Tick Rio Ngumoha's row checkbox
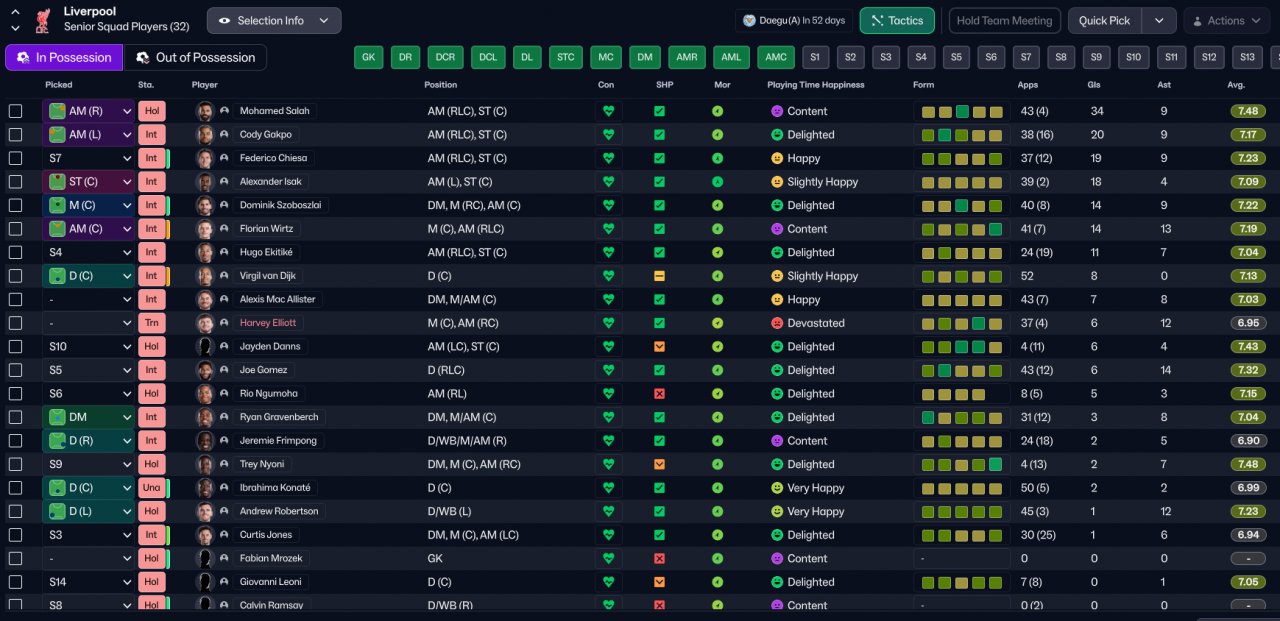1280x621 pixels. [15, 394]
